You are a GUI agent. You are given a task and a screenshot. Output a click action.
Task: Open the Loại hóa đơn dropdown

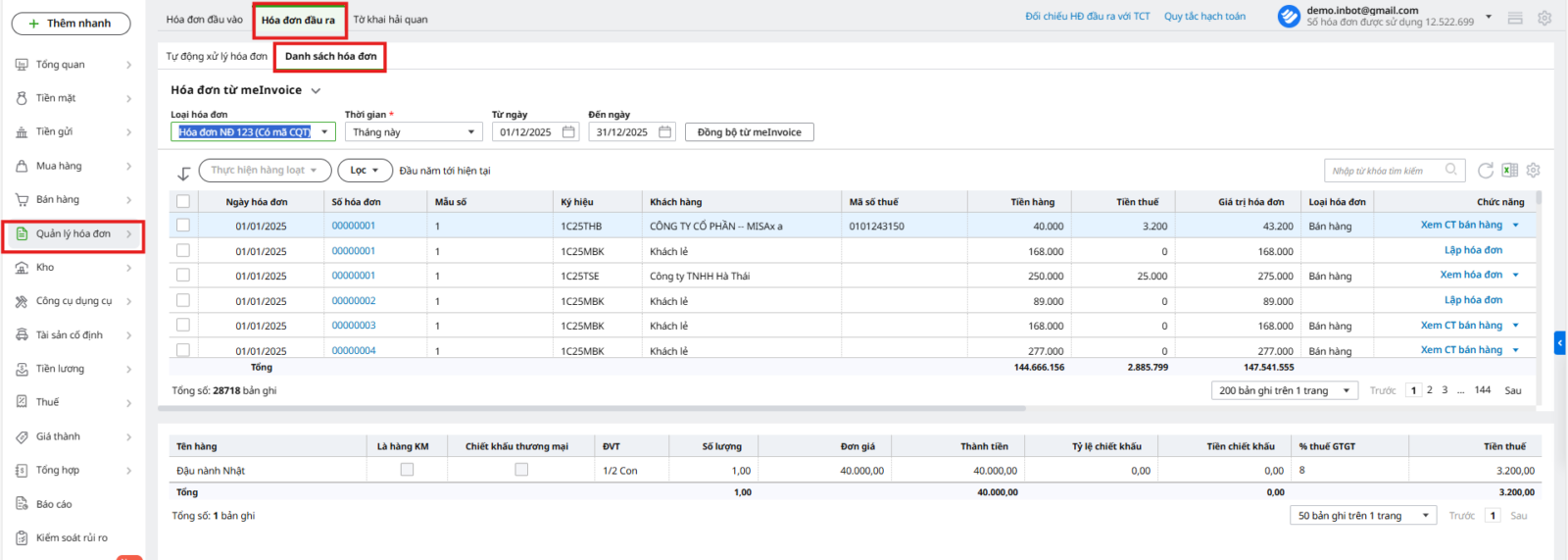click(324, 132)
